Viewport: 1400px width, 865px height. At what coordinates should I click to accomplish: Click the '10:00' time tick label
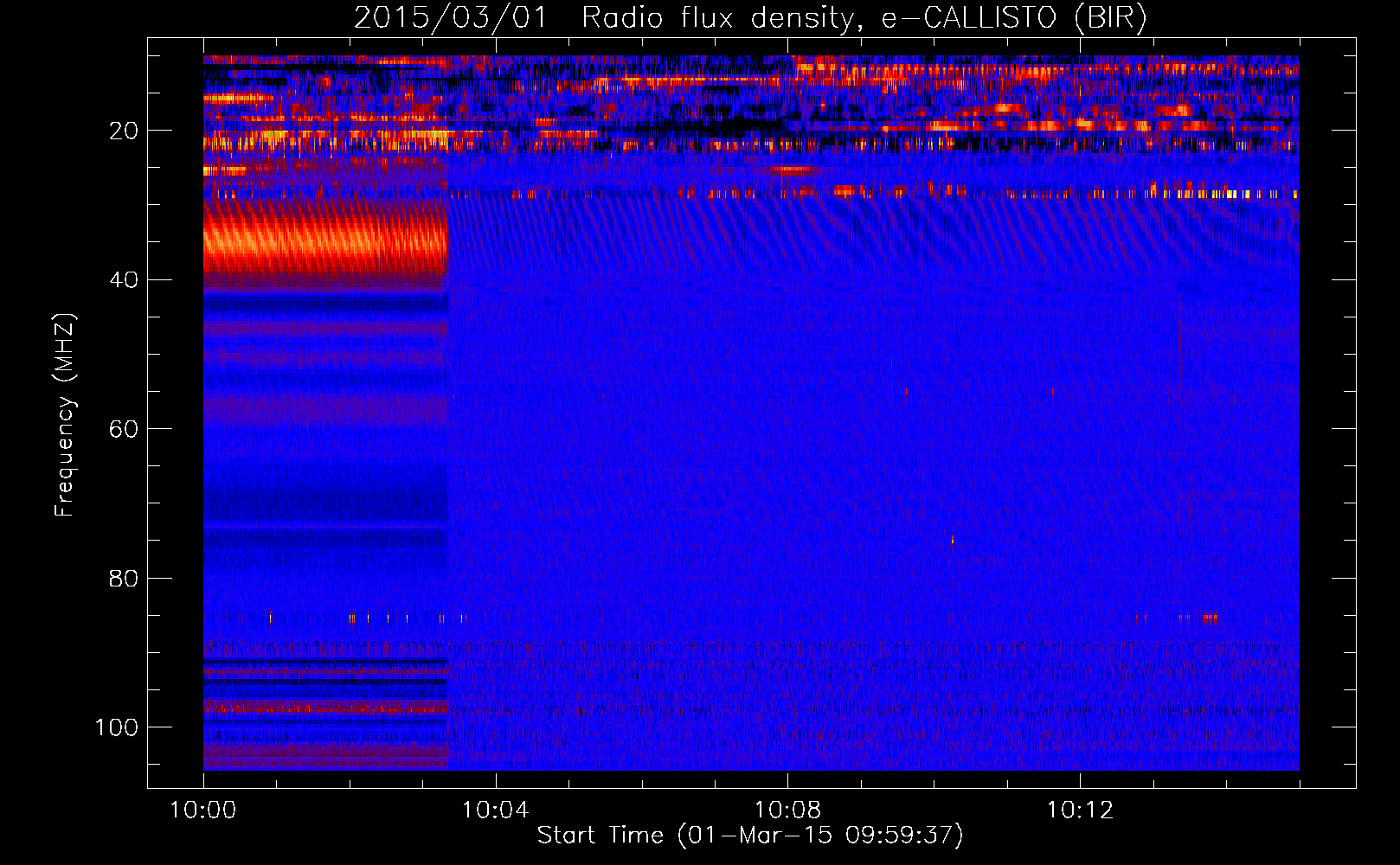(203, 811)
